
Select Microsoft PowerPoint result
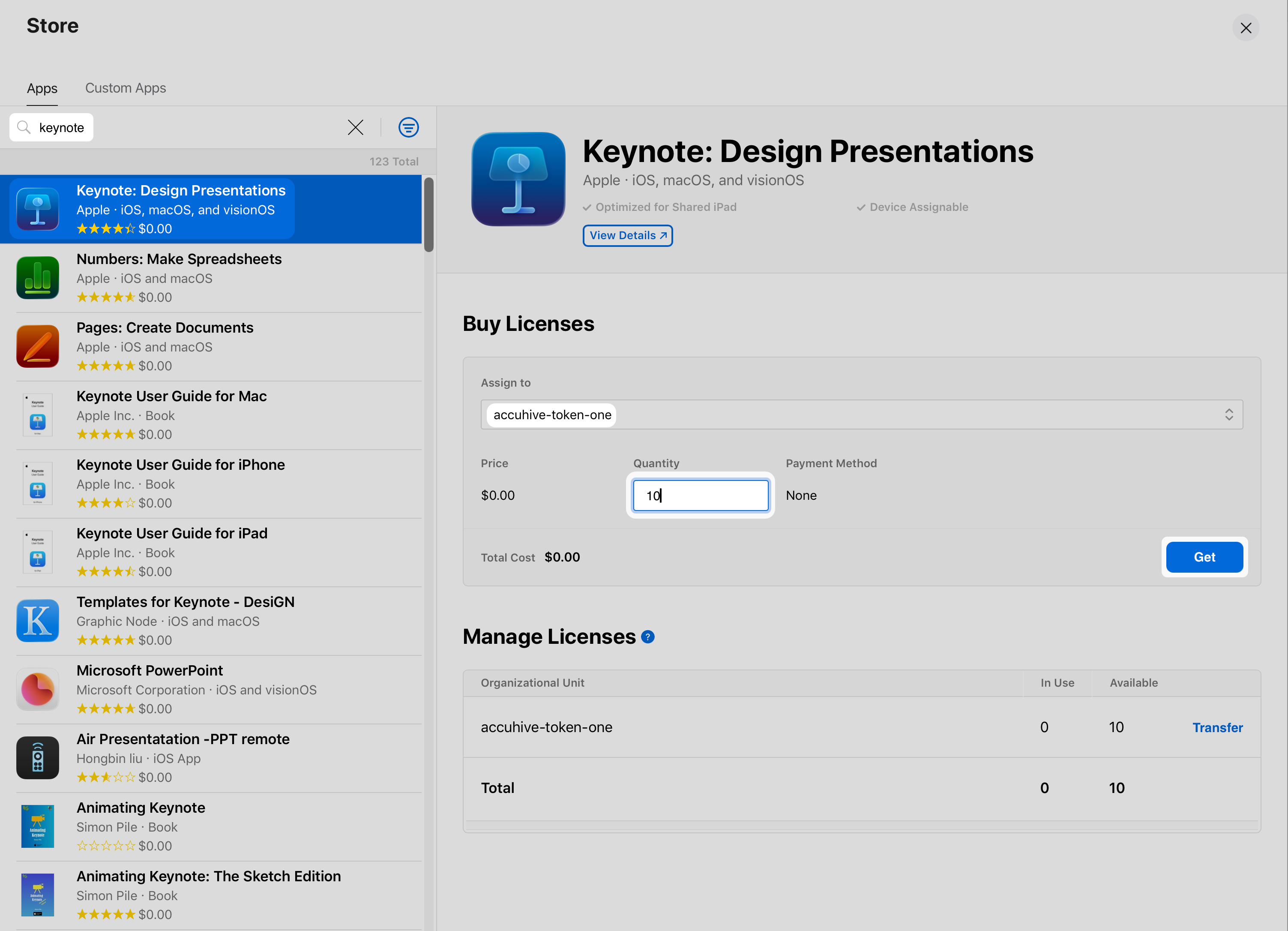coord(211,690)
